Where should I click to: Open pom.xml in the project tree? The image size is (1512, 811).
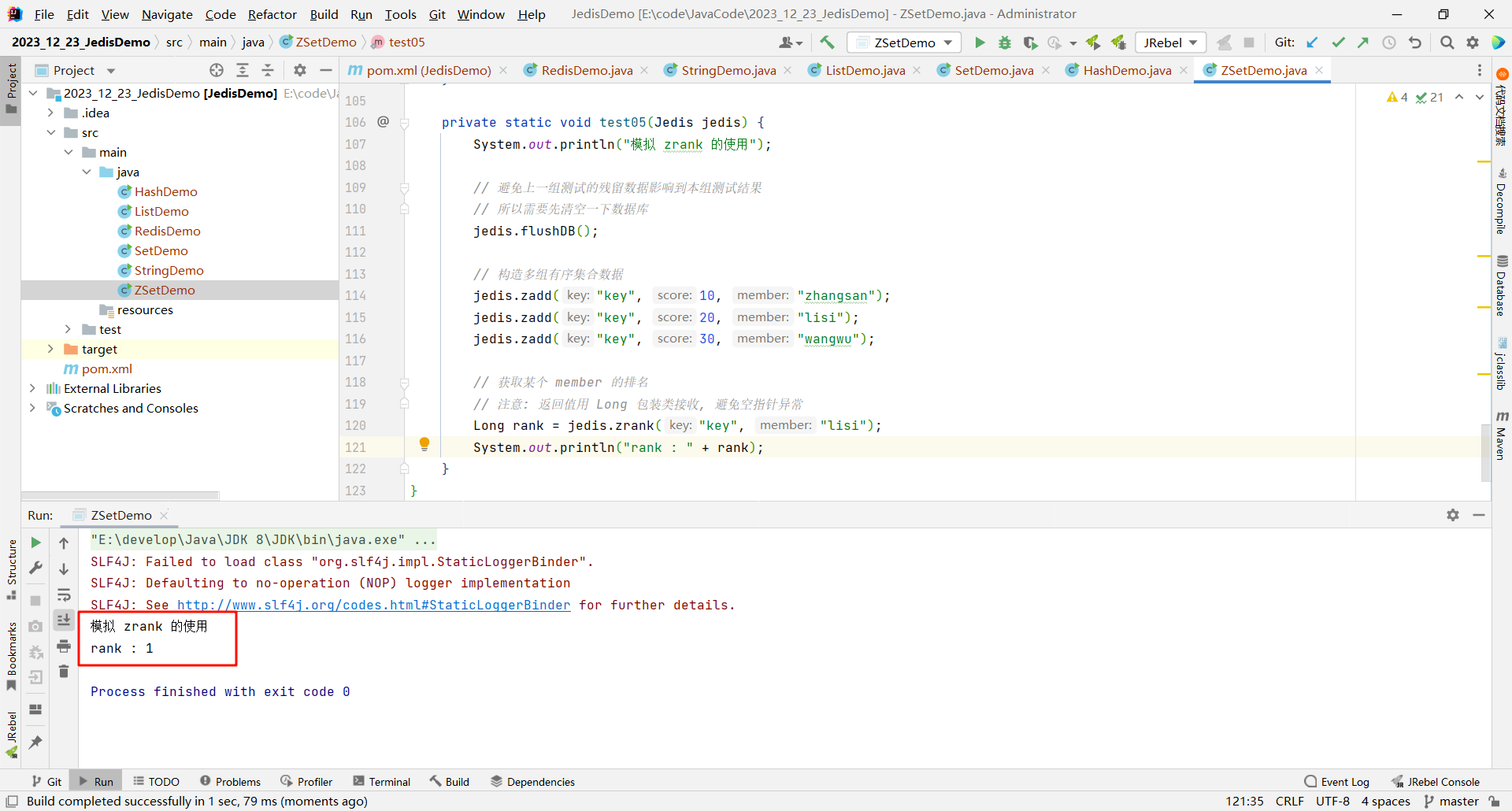[x=106, y=368]
